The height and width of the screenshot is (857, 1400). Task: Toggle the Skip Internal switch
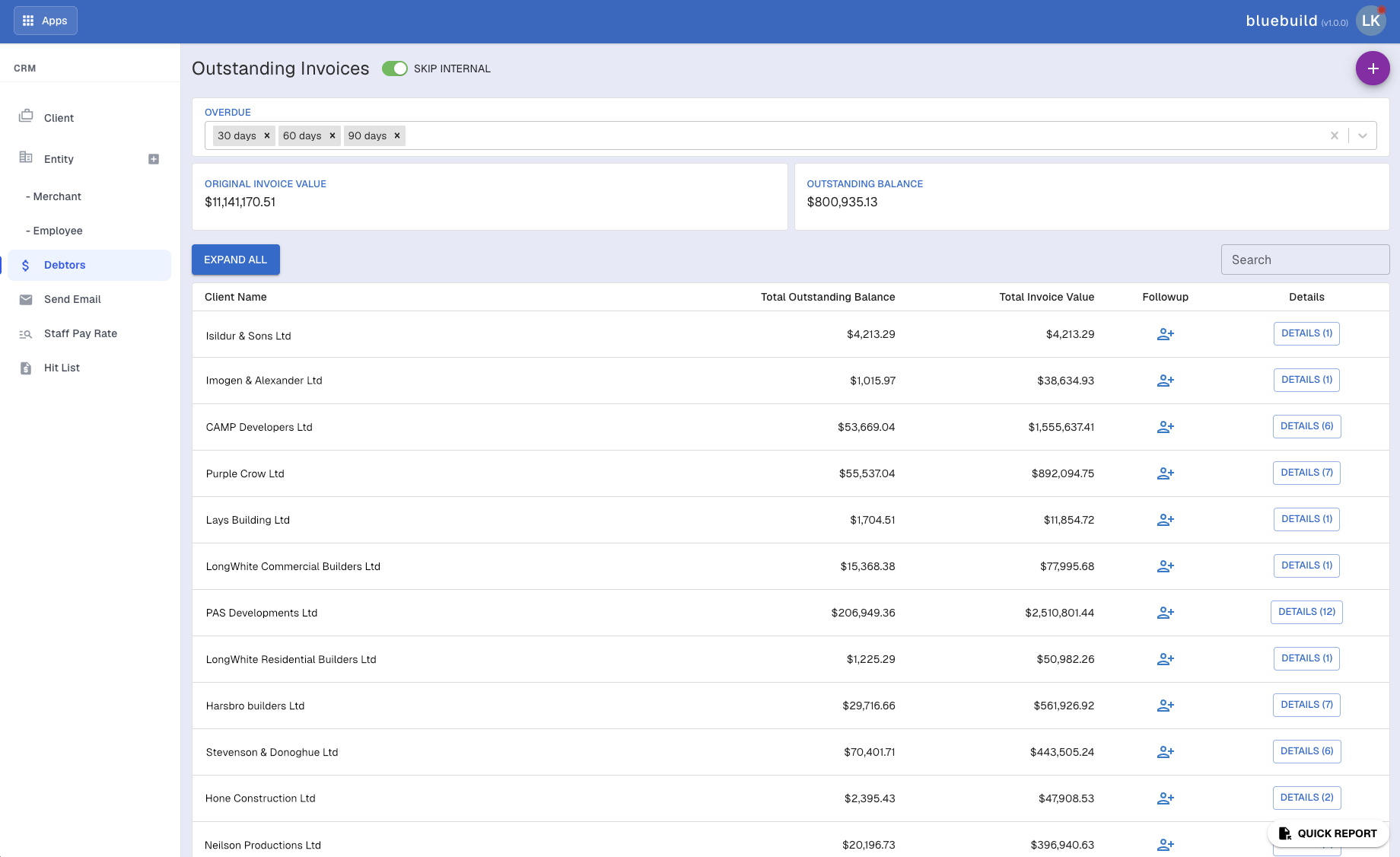395,68
